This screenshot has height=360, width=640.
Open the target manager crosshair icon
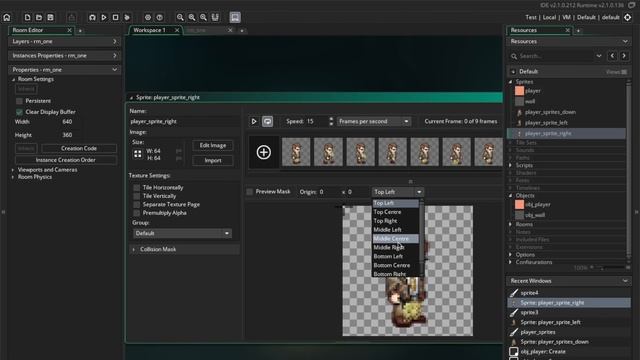[x=627, y=17]
